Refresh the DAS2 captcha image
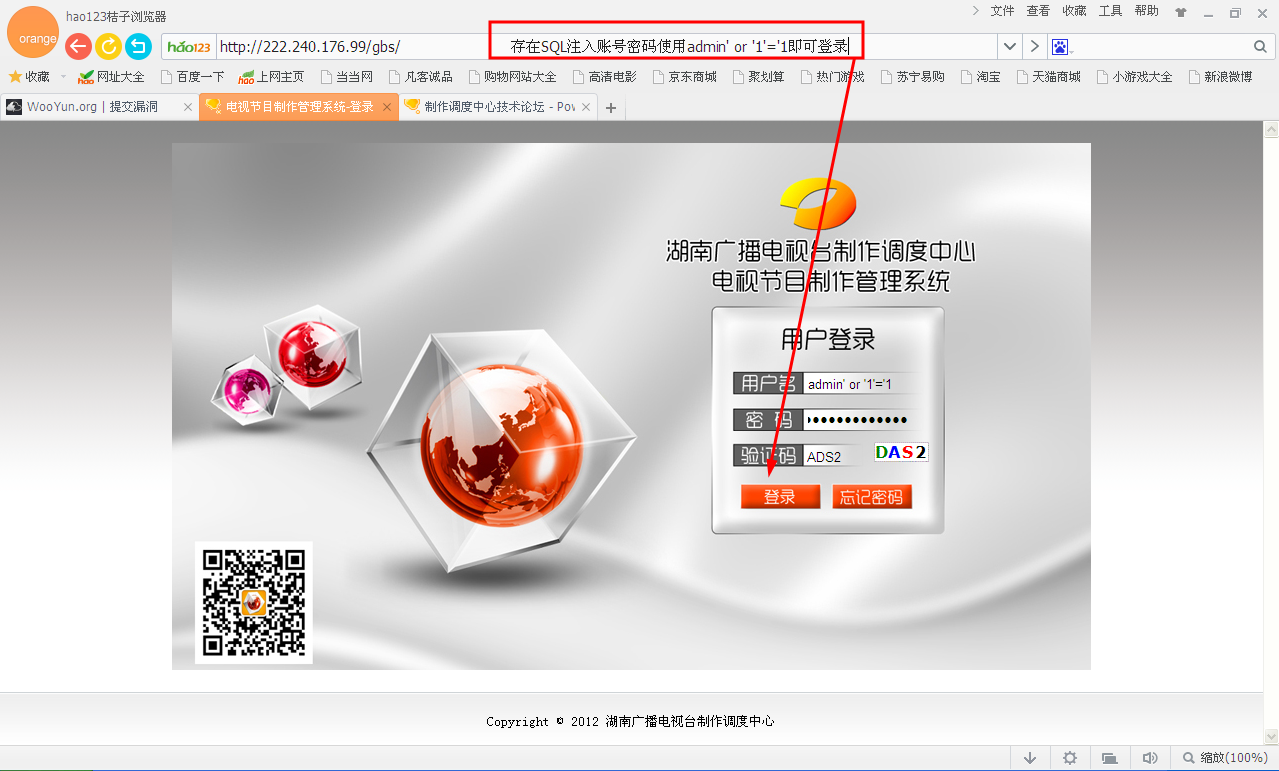The image size is (1279, 771). coord(901,452)
